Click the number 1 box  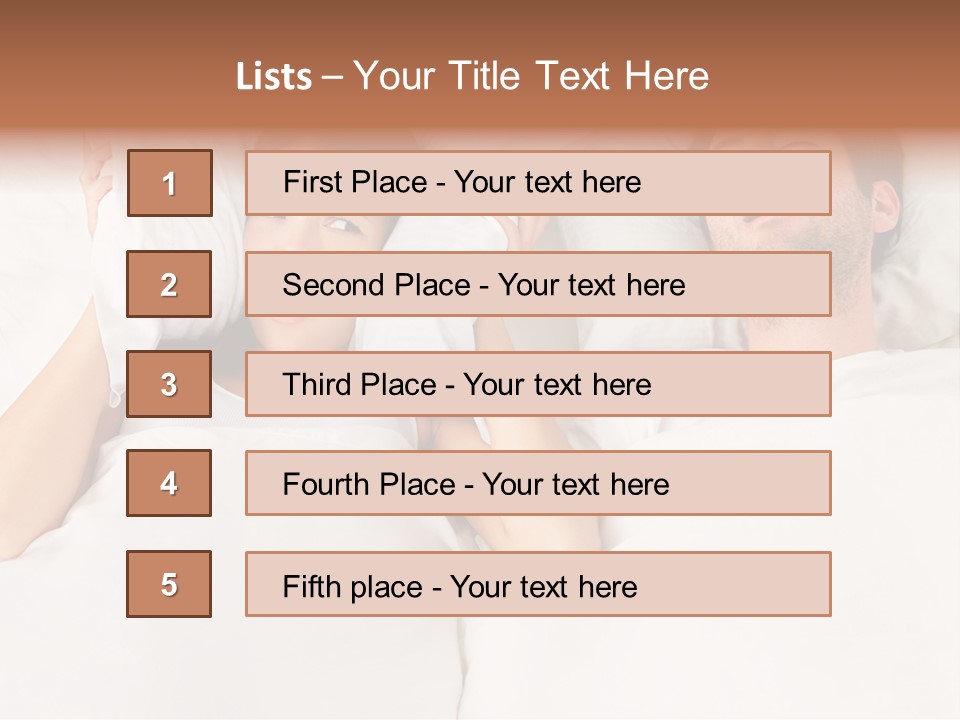pos(169,183)
